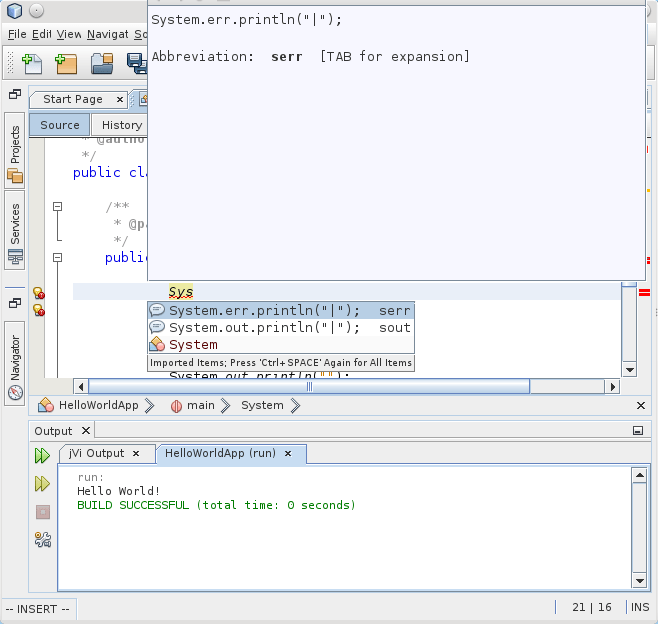This screenshot has height=624, width=658.
Task: Close the jVi Output tab
Action: pyautogui.click(x=136, y=454)
